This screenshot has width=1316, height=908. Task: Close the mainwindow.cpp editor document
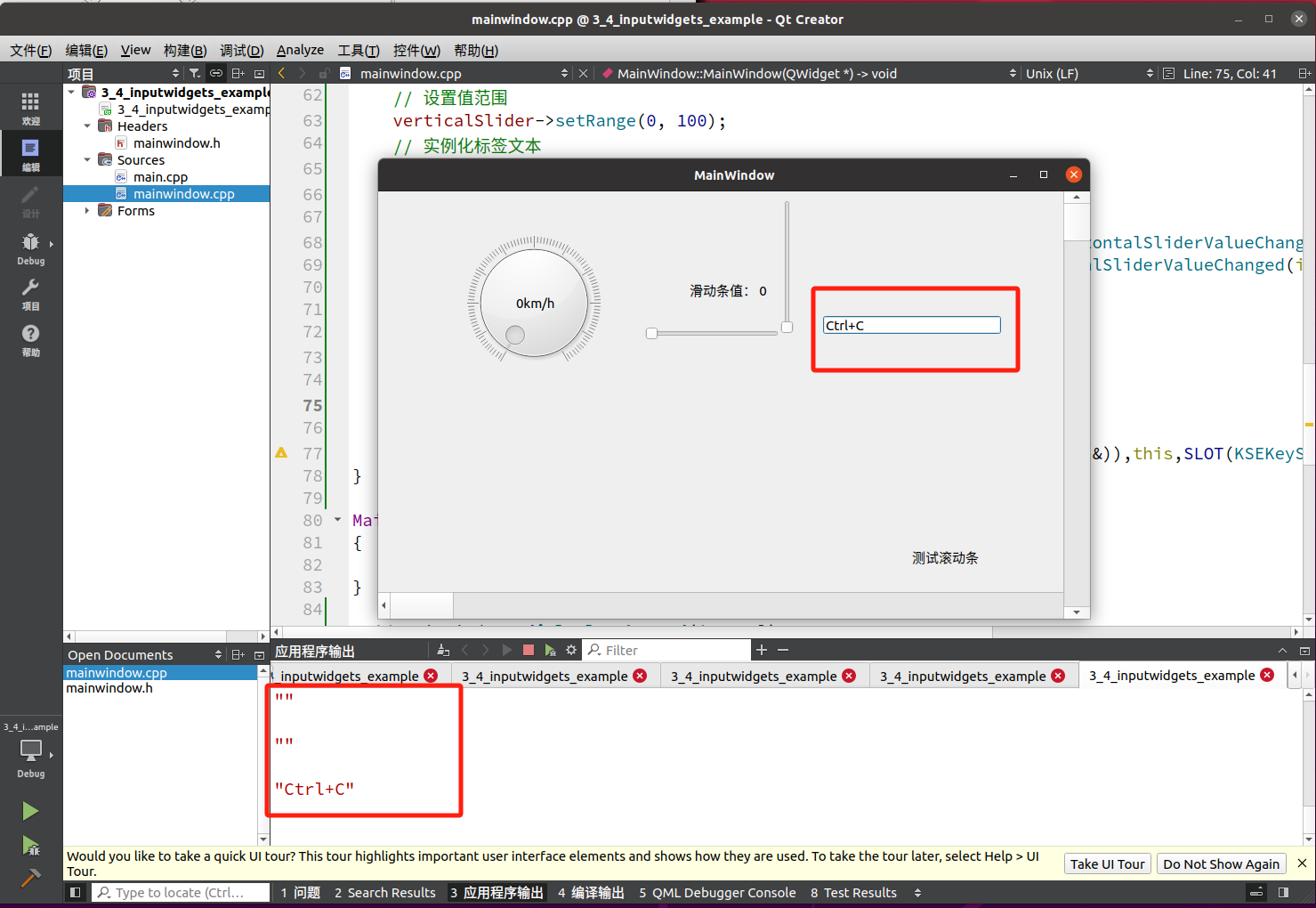[x=583, y=73]
